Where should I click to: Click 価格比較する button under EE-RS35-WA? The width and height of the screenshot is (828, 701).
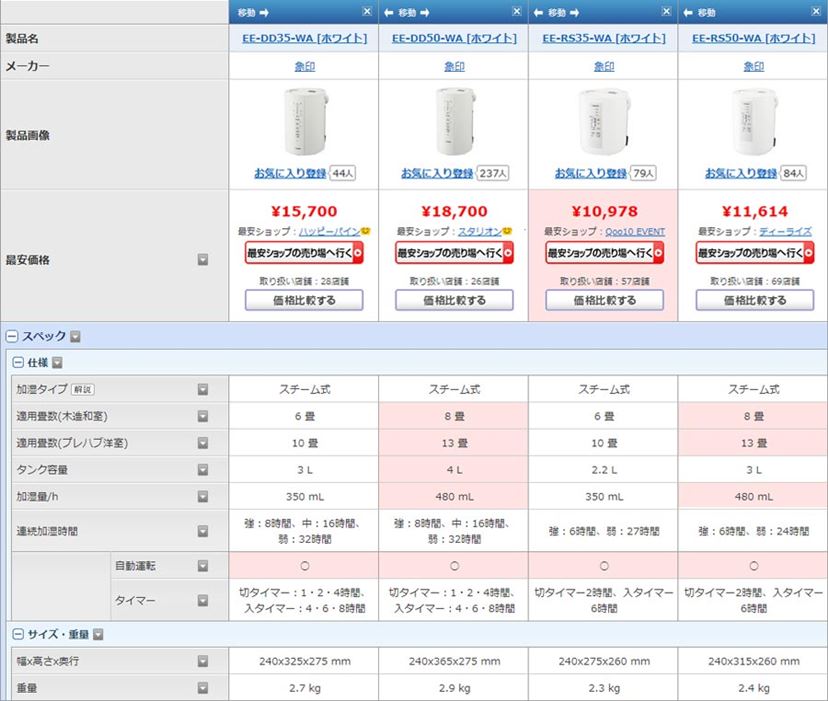click(x=603, y=300)
